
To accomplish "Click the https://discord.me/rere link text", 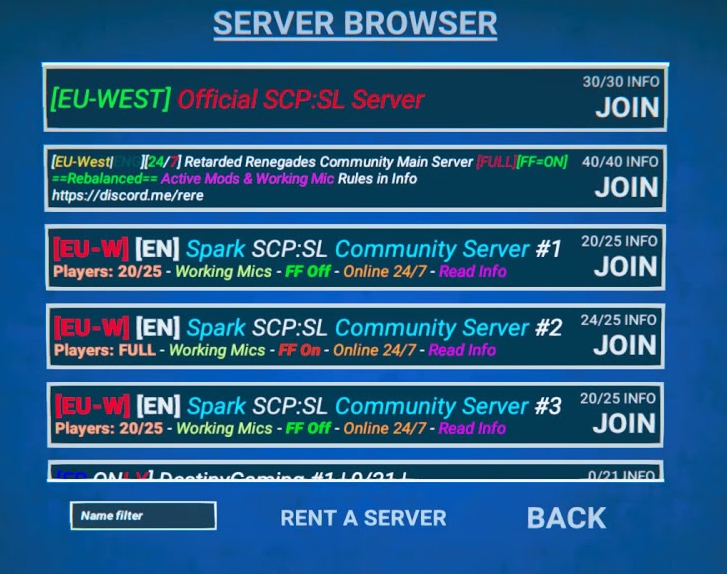I will tap(128, 195).
